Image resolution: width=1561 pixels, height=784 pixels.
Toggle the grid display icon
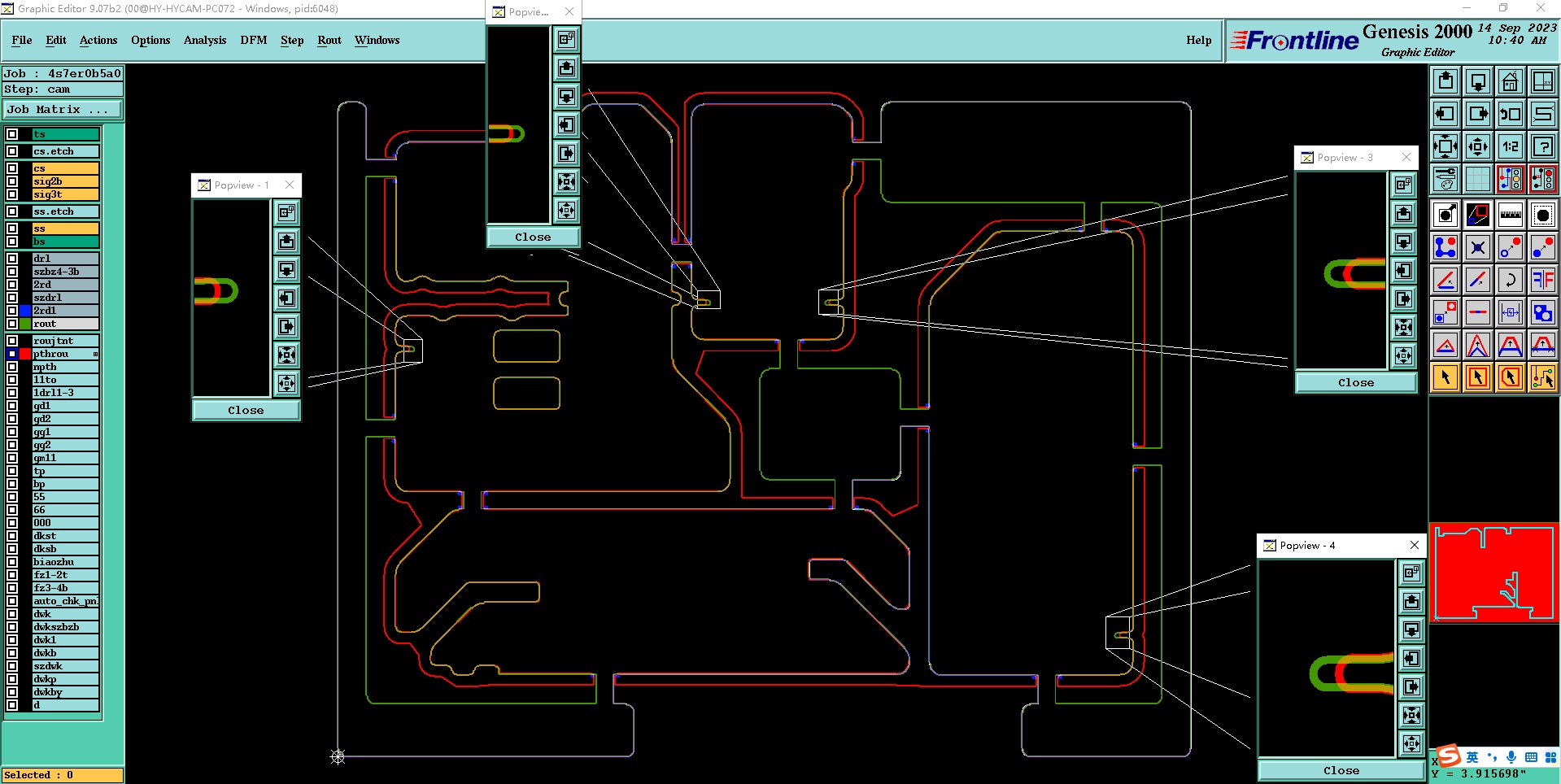1477,179
